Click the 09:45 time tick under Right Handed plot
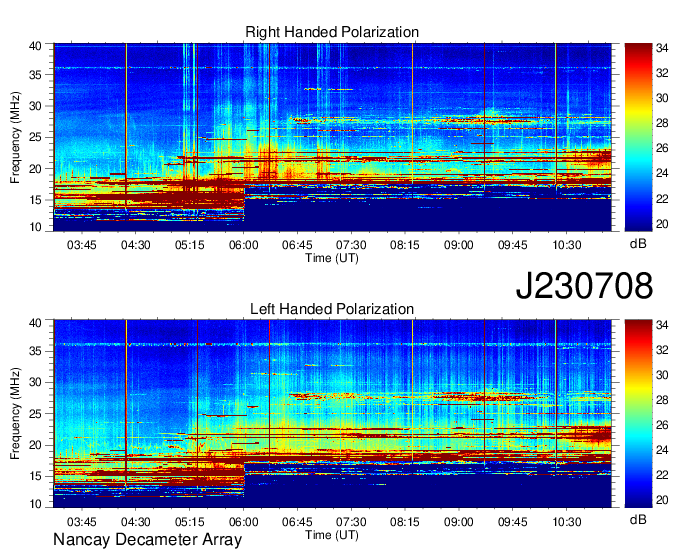The width and height of the screenshot is (680, 552). tap(513, 245)
